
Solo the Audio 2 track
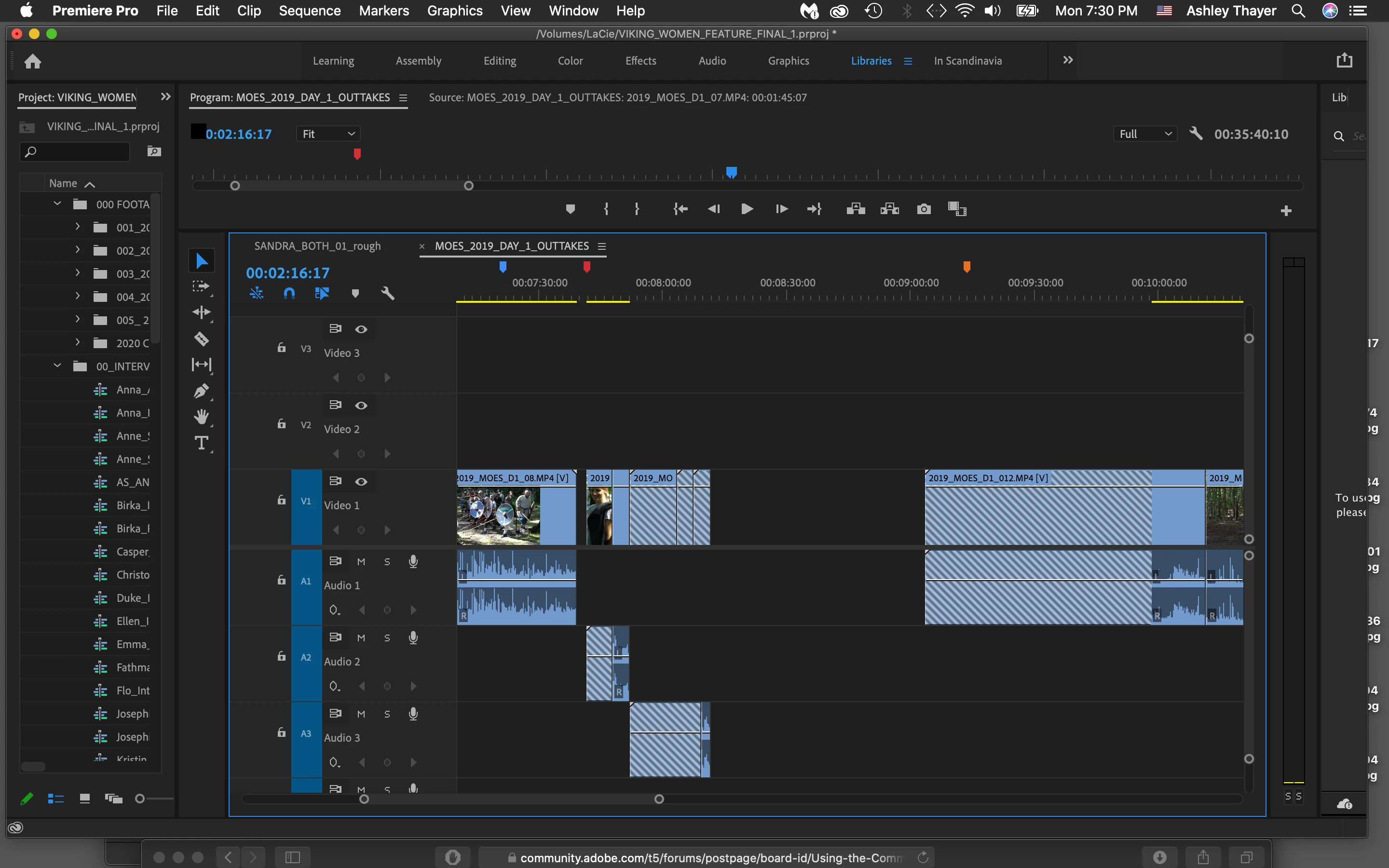pyautogui.click(x=387, y=638)
